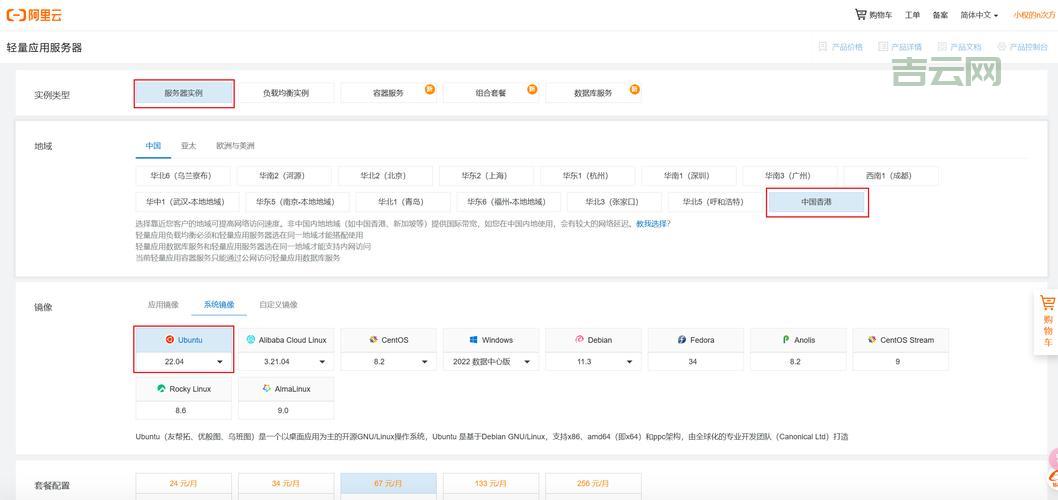Click the Fedora logo icon
Screen dimensions: 1058x500
682,340
